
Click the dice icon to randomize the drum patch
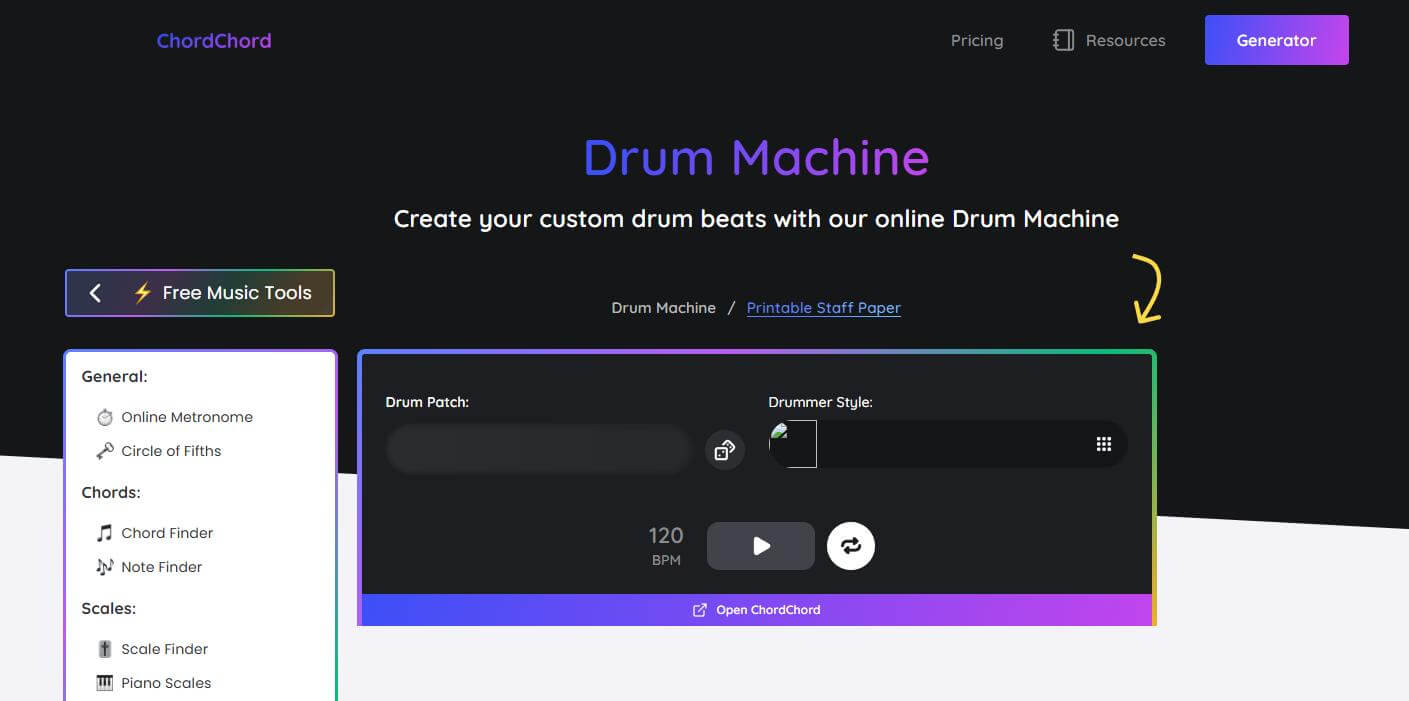(x=723, y=449)
